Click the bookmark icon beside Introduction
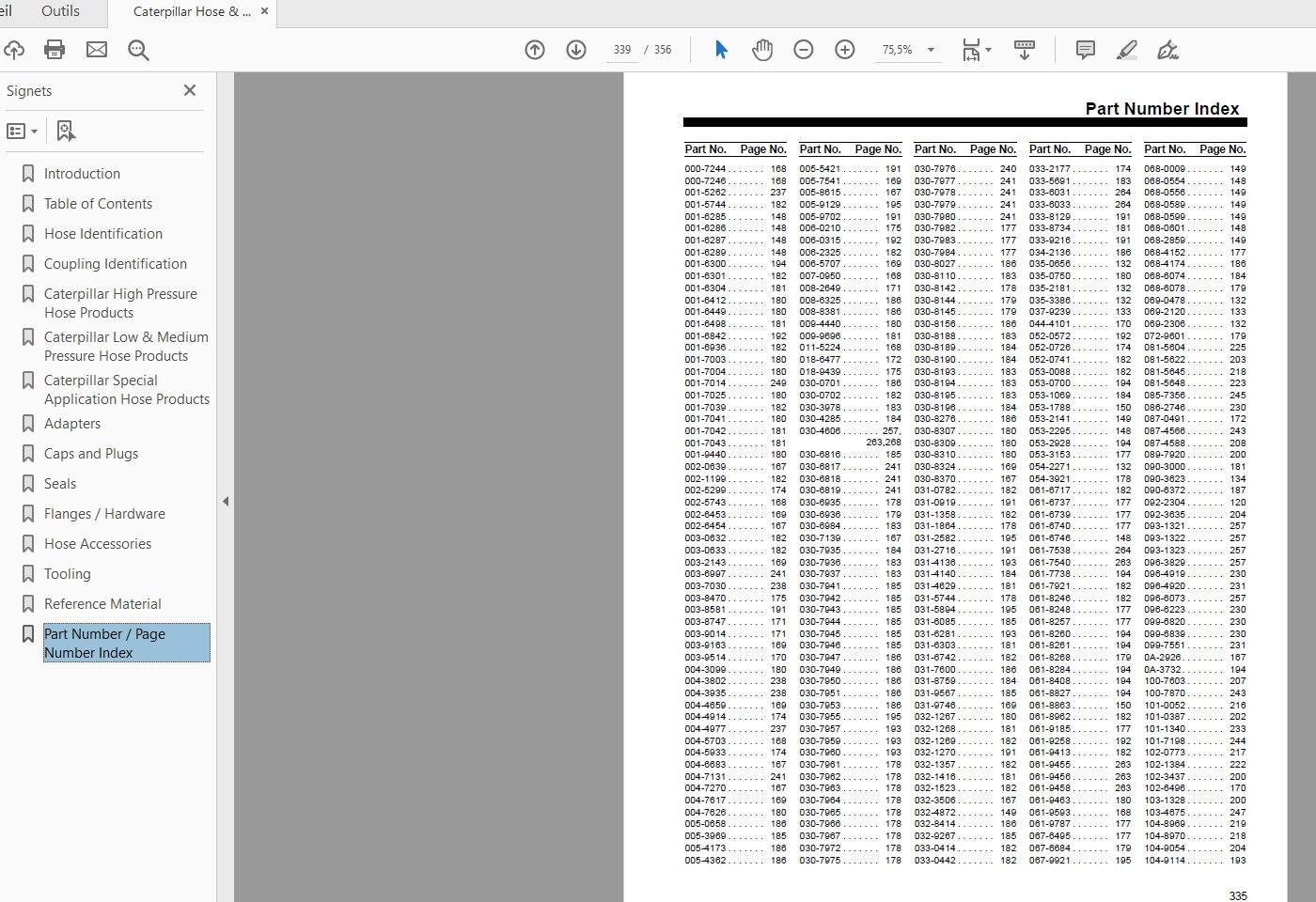The height and width of the screenshot is (902, 1316). tap(28, 174)
